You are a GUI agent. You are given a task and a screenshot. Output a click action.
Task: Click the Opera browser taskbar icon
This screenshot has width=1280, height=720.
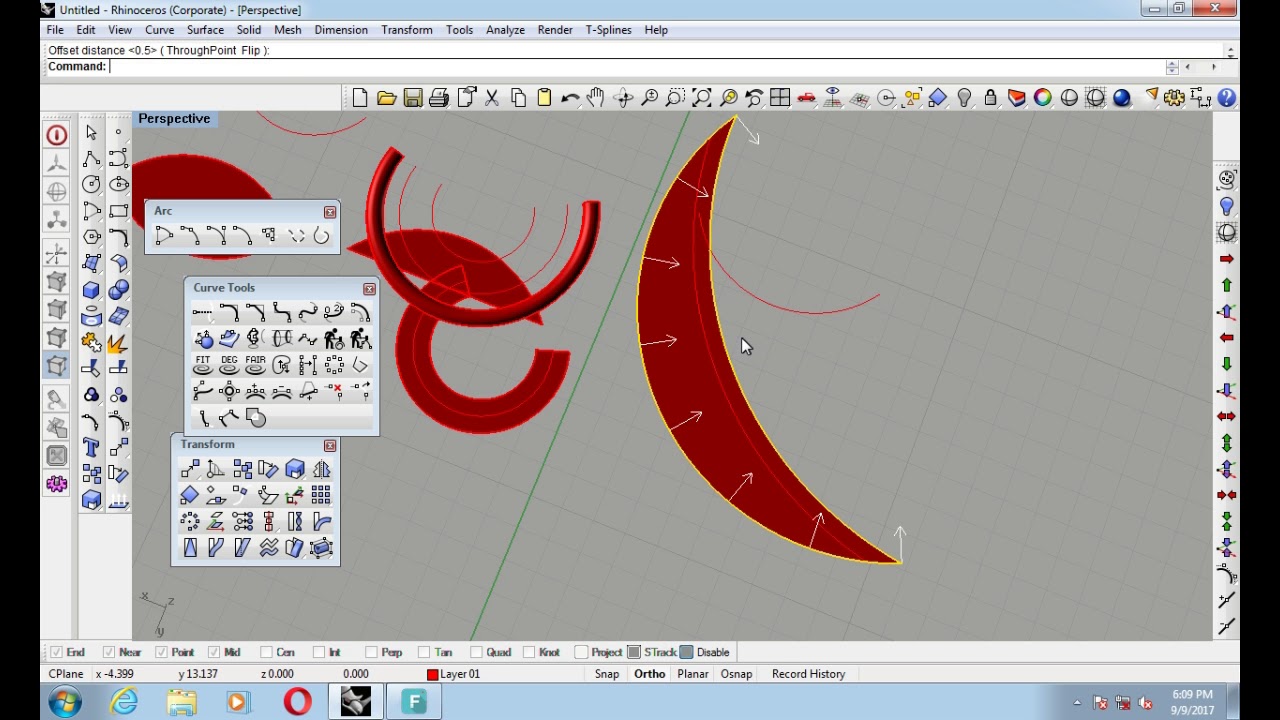tap(297, 702)
